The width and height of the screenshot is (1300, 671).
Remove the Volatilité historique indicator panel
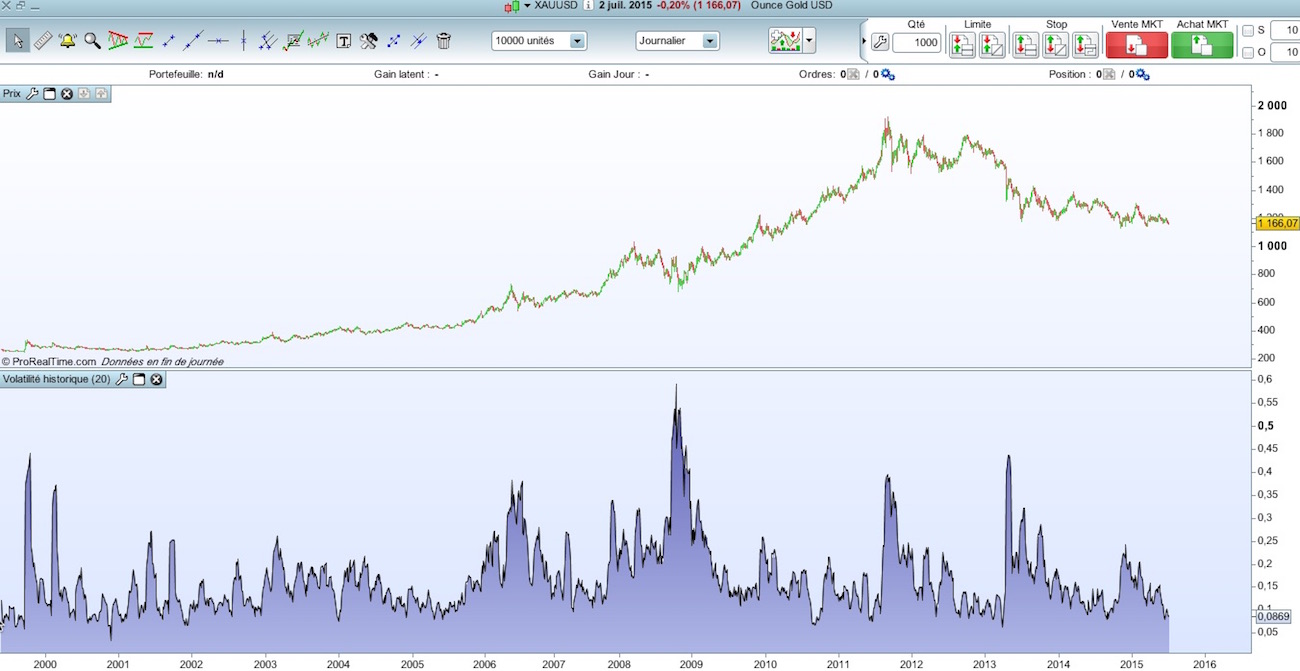[x=156, y=380]
